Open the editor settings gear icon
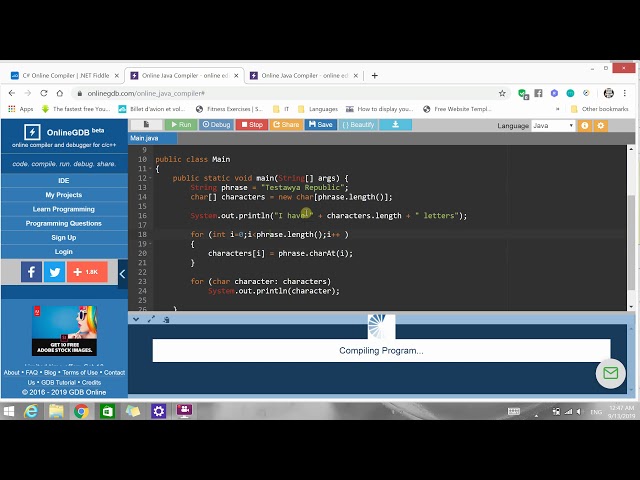The height and width of the screenshot is (480, 640). 600,126
